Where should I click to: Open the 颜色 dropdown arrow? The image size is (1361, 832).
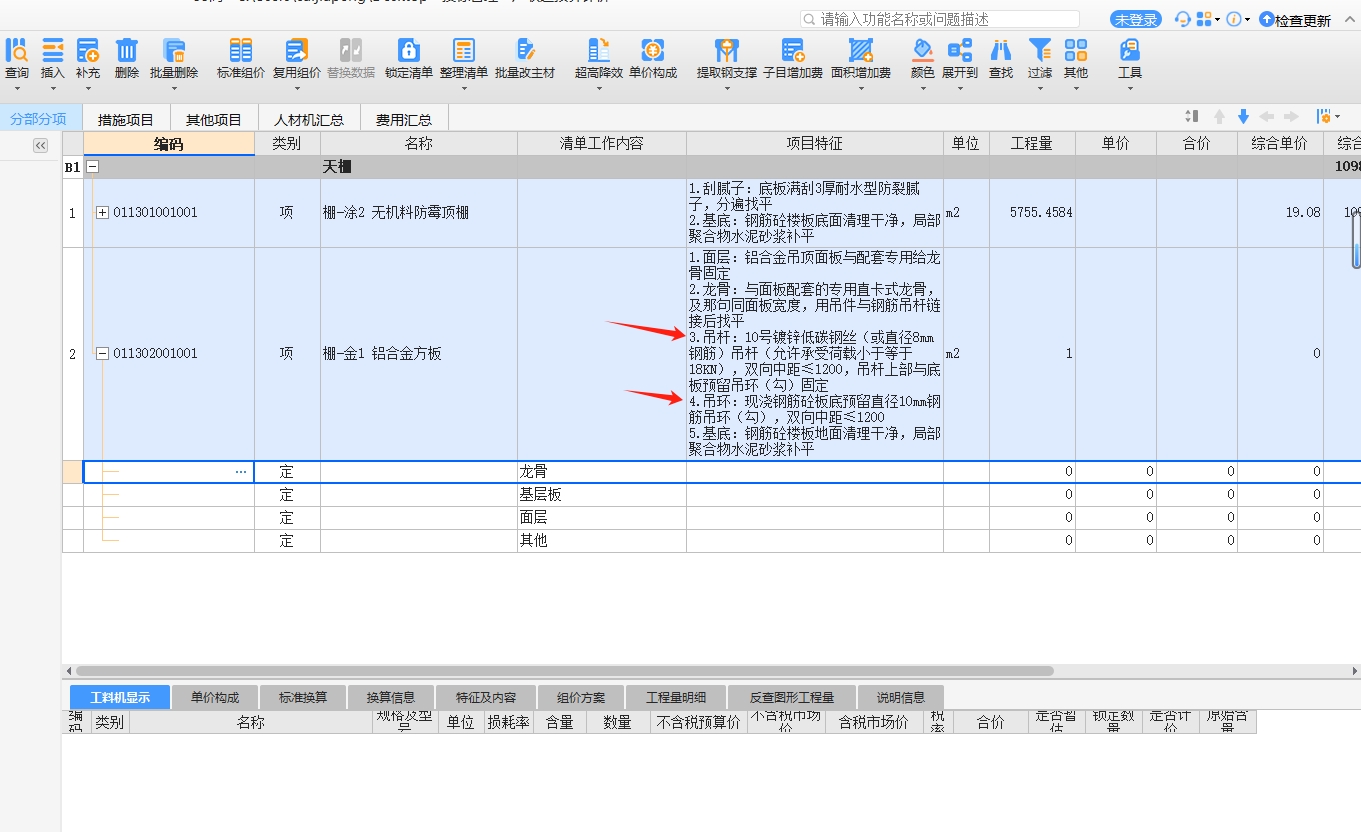tap(922, 88)
